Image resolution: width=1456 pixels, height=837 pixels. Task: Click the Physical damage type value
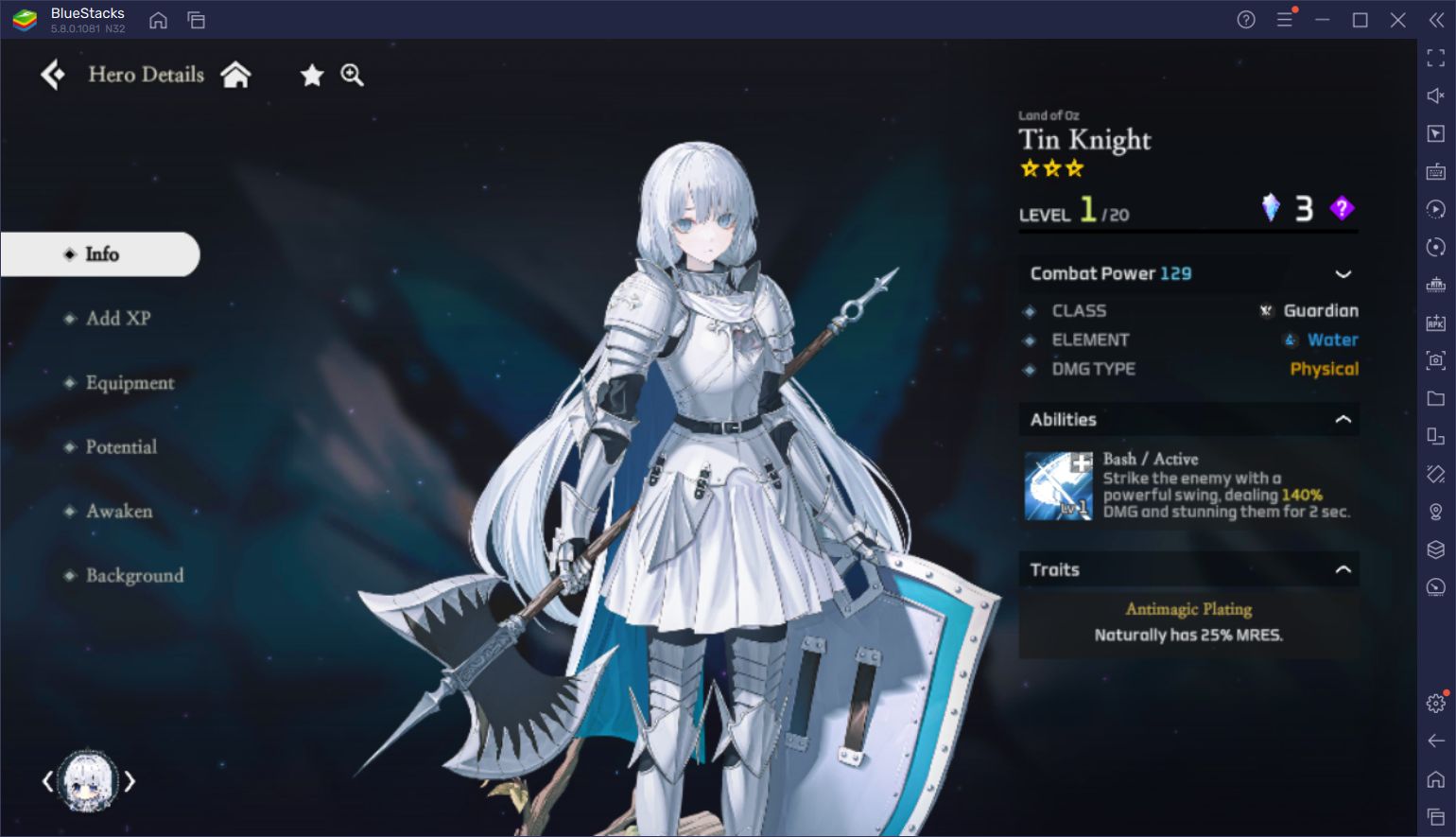[x=1324, y=370]
